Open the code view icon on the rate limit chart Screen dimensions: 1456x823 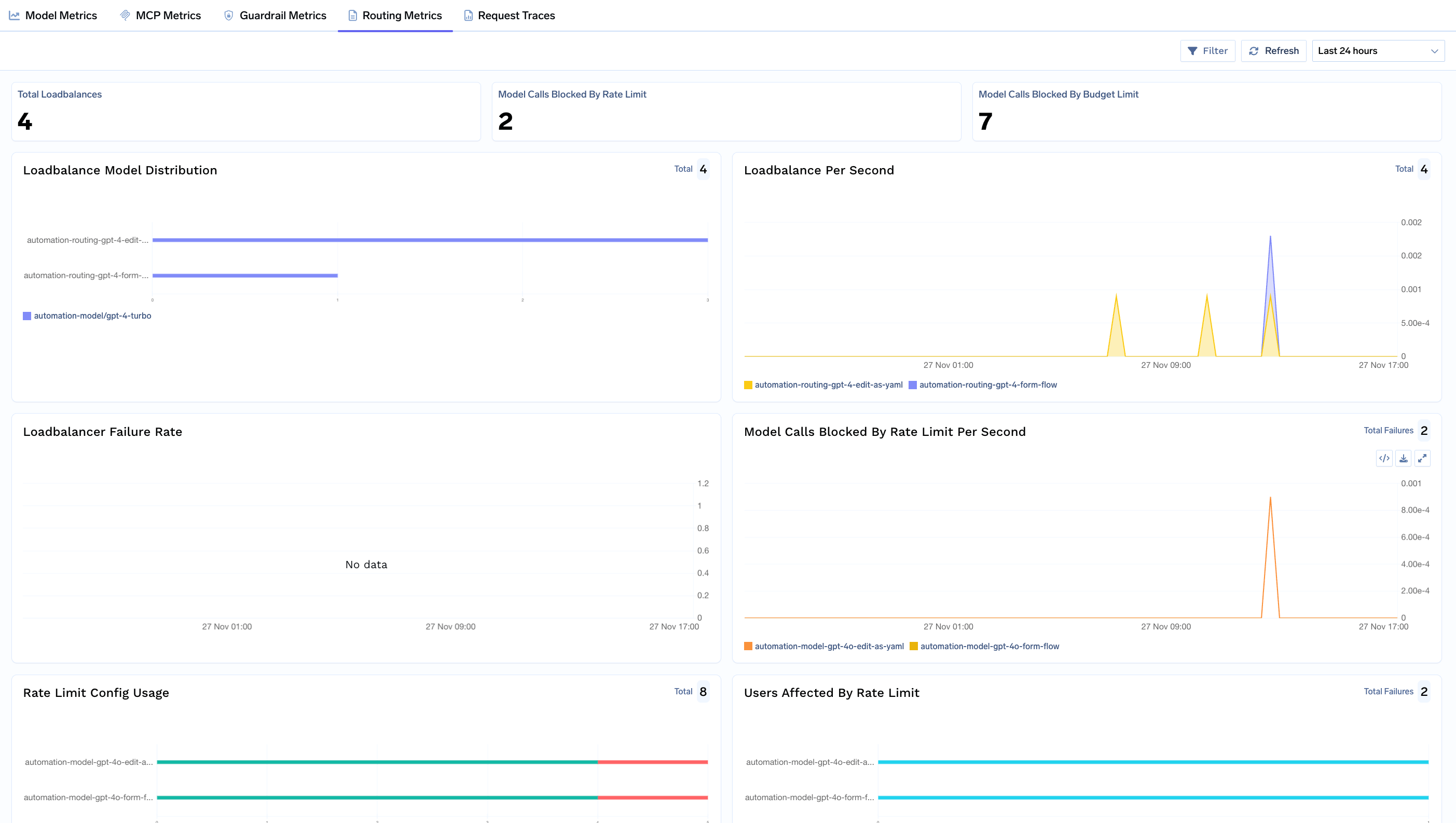click(x=1384, y=458)
